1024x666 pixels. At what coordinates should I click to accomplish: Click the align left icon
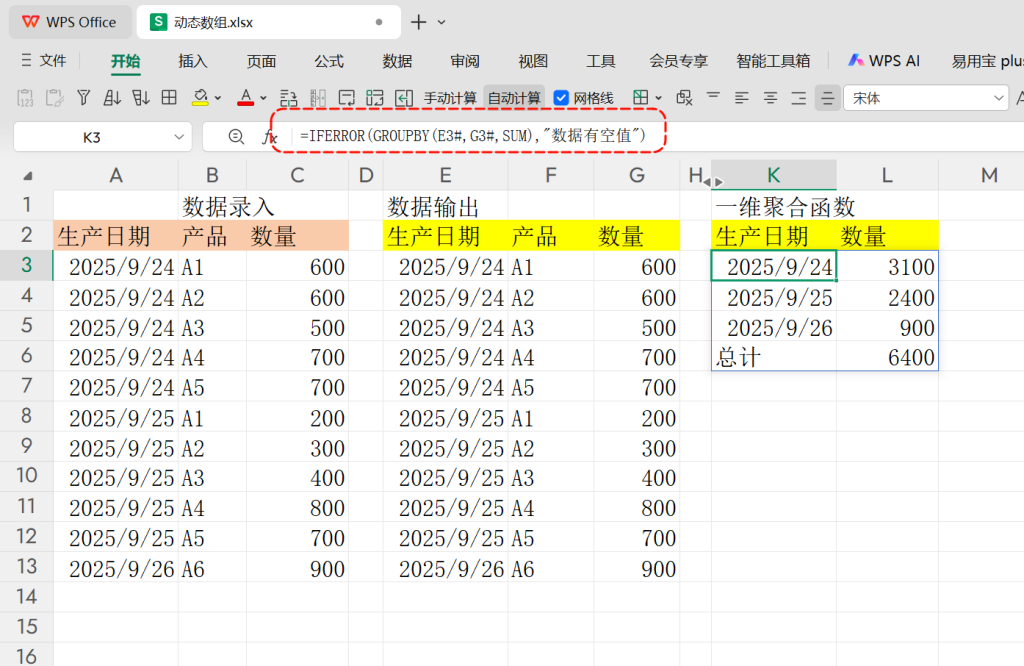coord(741,98)
